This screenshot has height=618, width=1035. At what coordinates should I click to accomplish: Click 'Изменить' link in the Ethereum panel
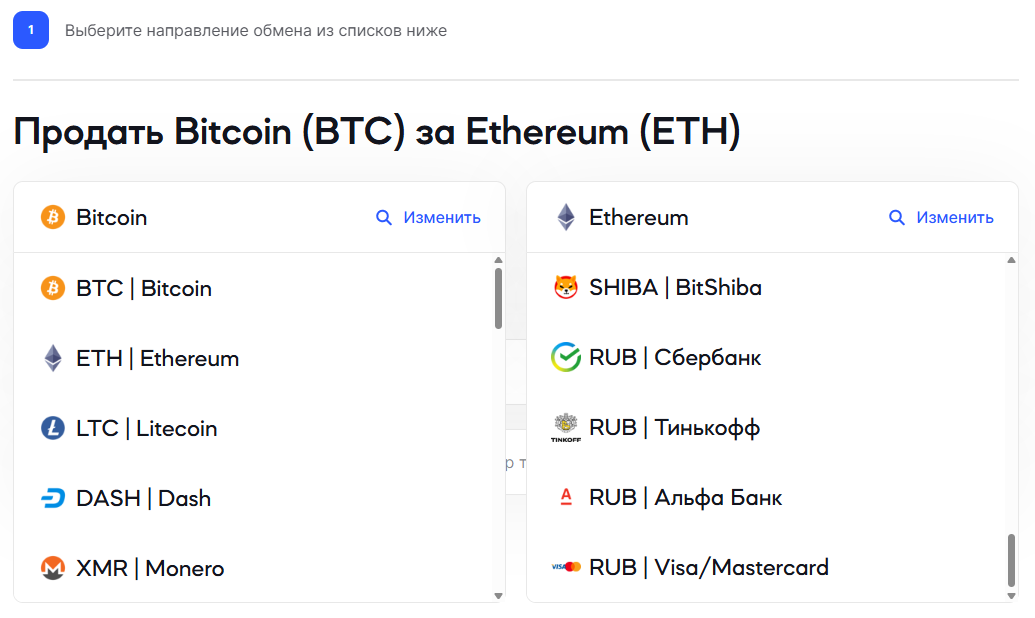coord(955,217)
